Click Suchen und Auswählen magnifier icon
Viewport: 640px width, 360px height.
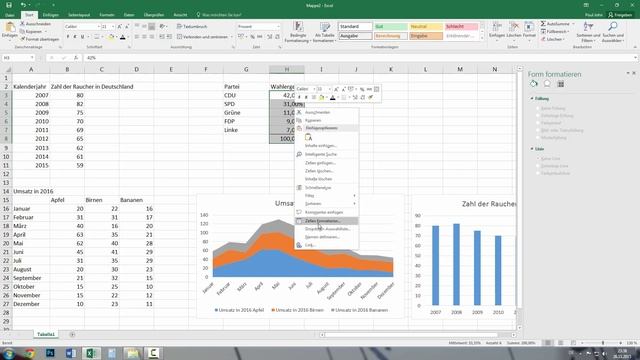point(613,27)
